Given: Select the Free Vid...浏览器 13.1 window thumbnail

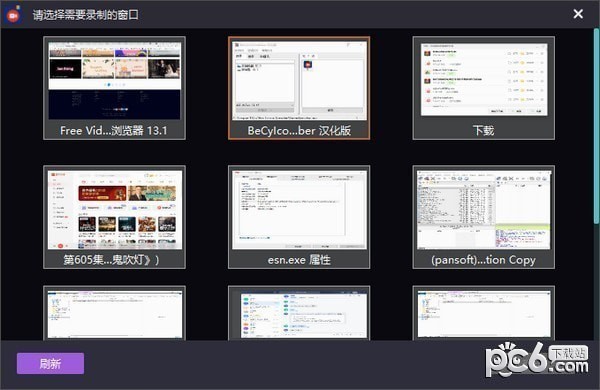Looking at the screenshot, I should [114, 88].
